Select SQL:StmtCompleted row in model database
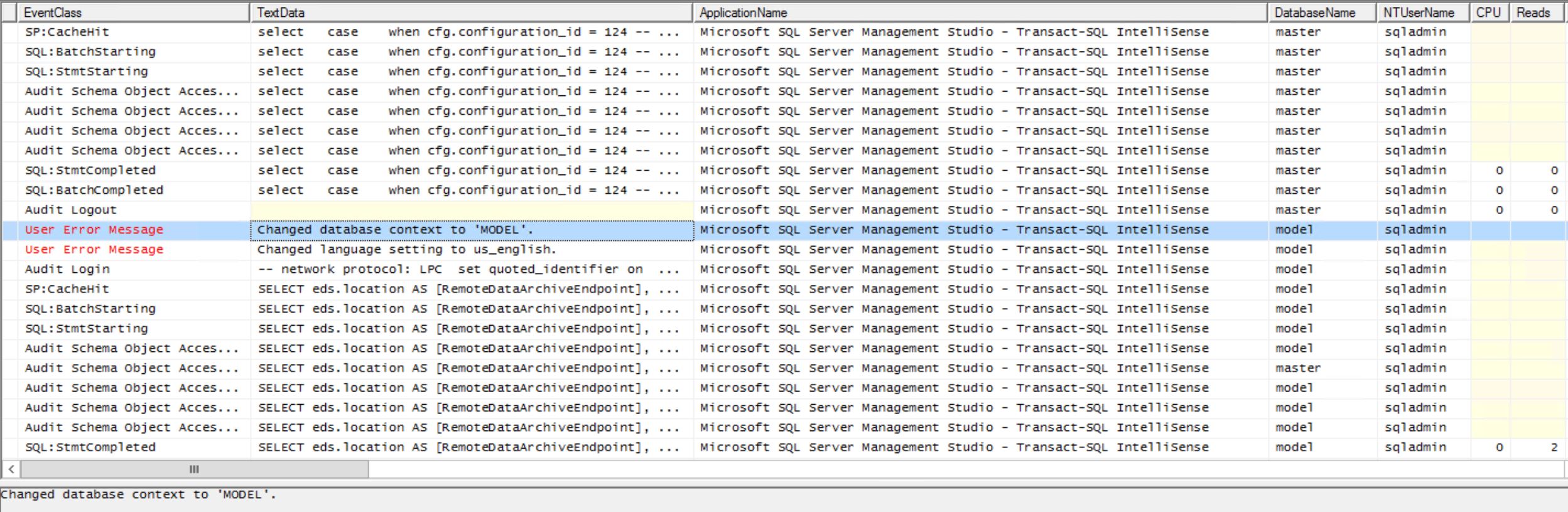This screenshot has width=1568, height=512. [x=784, y=447]
